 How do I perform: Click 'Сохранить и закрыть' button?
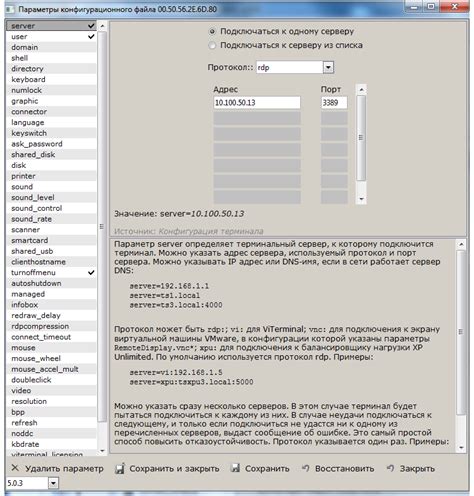pyautogui.click(x=167, y=469)
